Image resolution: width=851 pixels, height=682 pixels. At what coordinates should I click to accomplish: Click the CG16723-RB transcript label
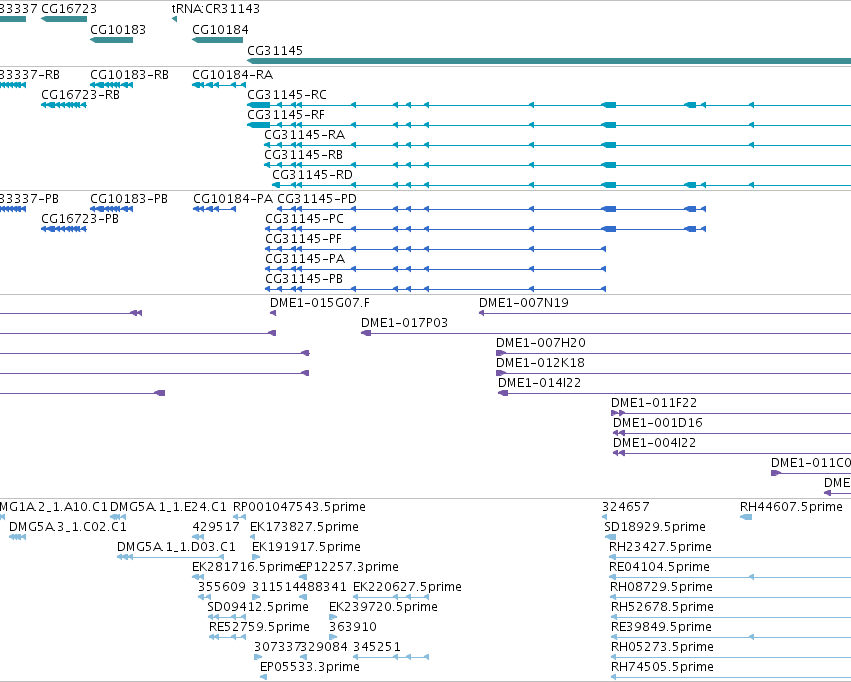tap(80, 95)
